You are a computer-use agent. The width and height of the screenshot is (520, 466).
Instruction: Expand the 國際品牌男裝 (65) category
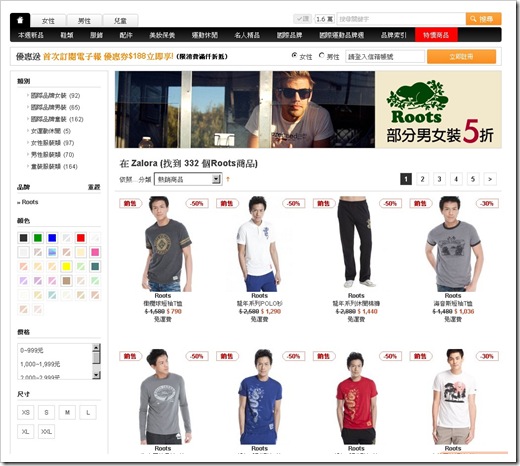point(55,107)
